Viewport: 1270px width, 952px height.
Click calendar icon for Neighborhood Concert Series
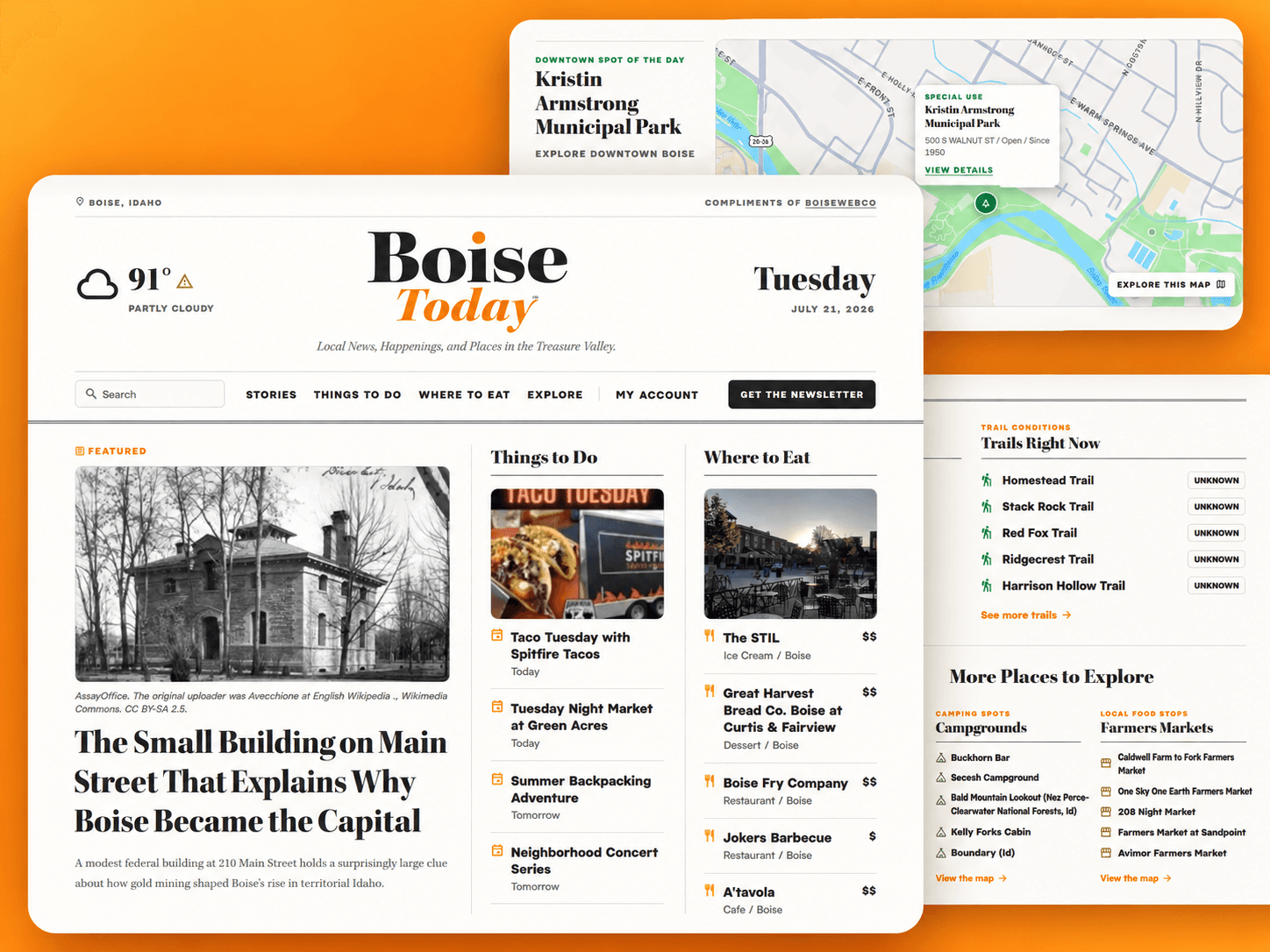point(497,850)
